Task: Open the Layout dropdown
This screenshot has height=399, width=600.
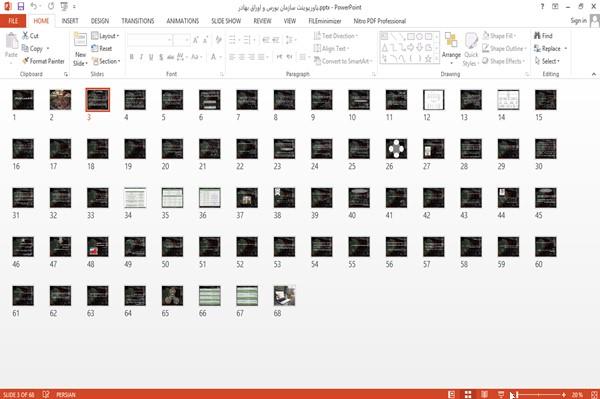Action: 105,36
